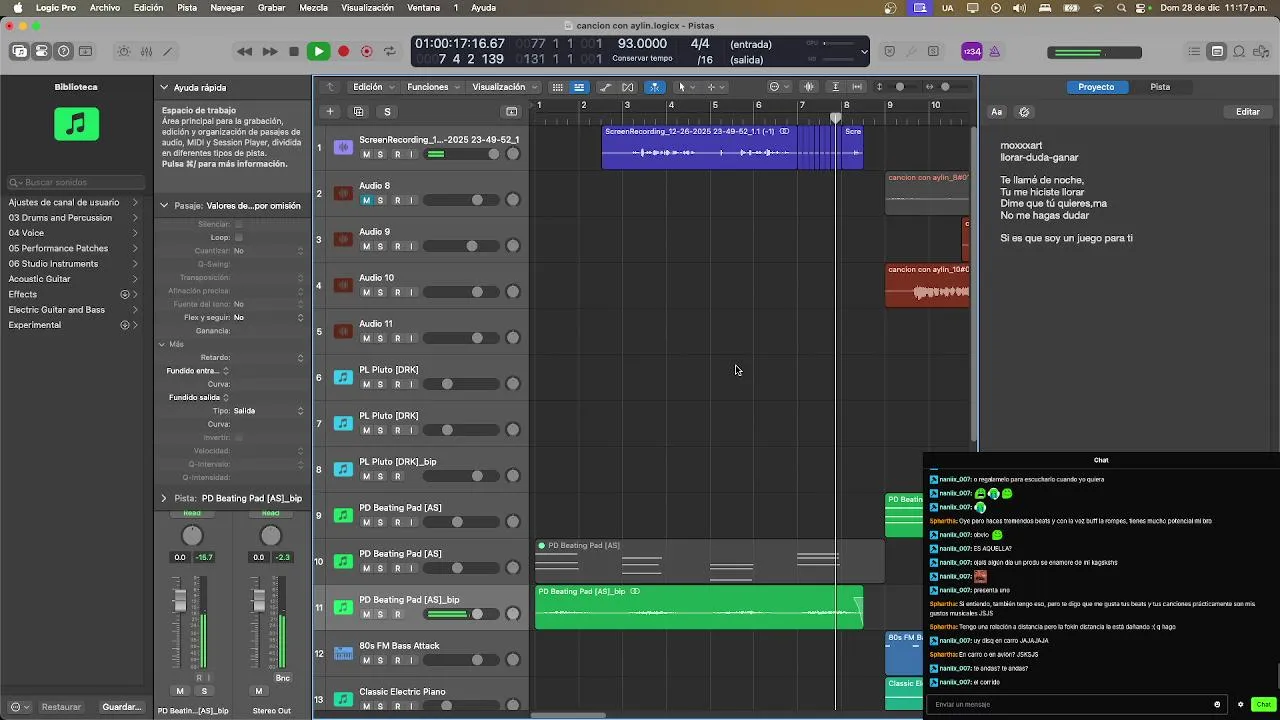
Task: Start recording with red Record button
Action: pos(343,51)
